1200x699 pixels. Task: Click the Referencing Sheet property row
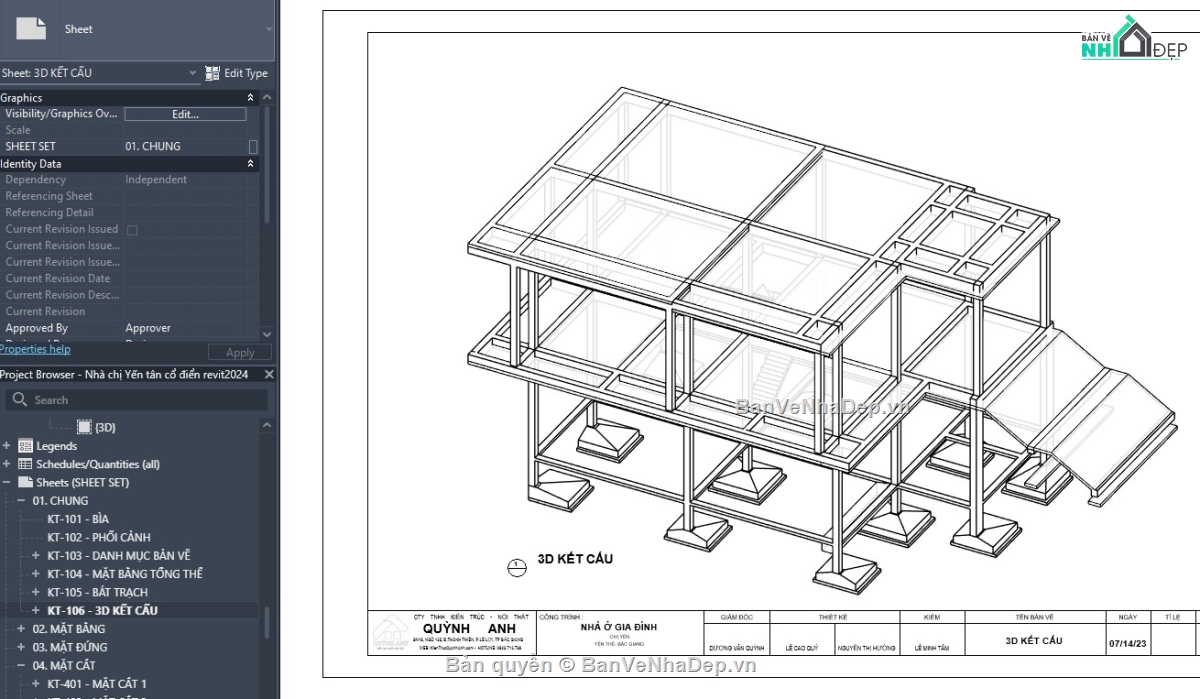point(130,196)
